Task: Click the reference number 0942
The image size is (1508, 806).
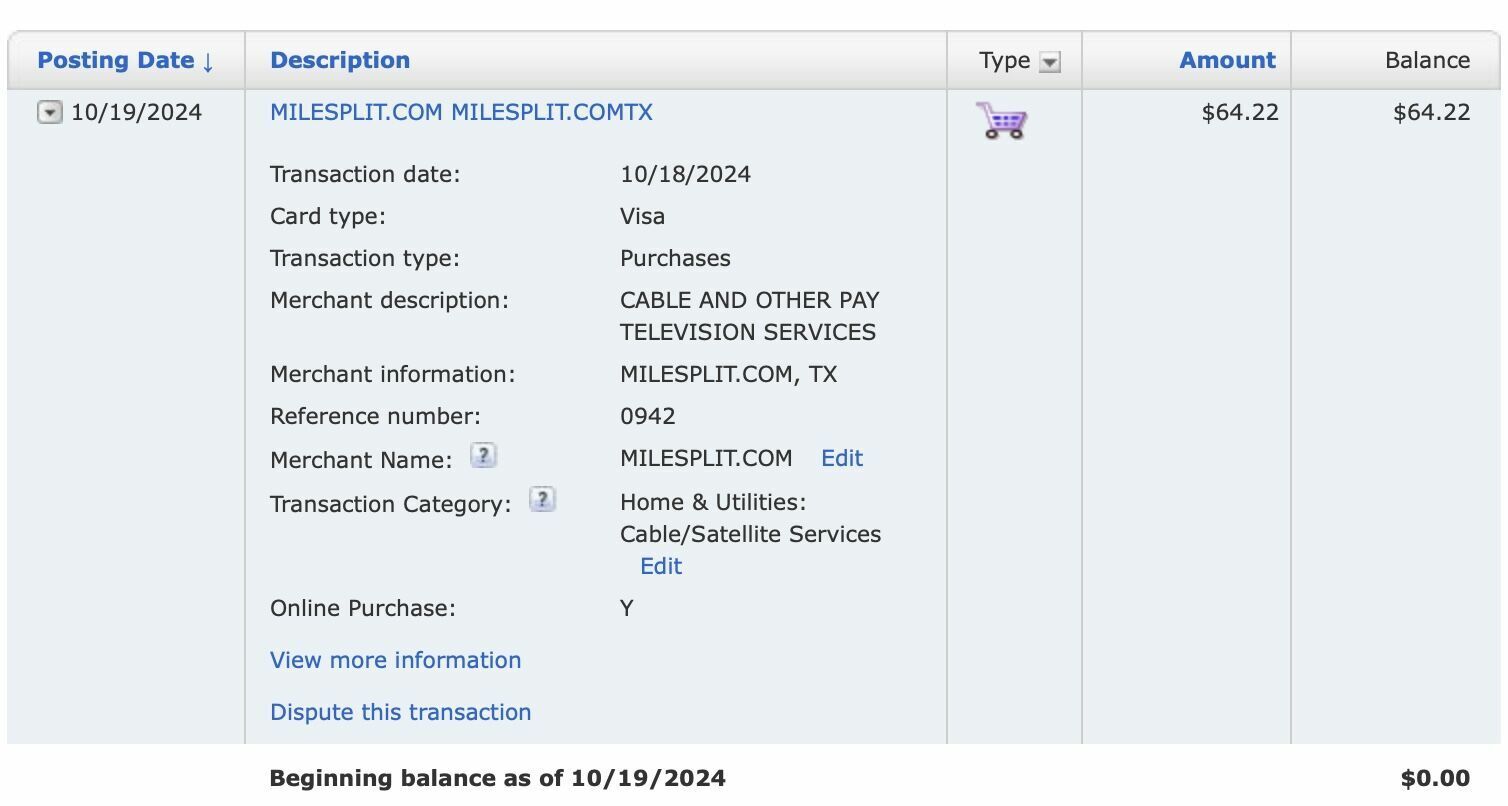Action: coord(647,416)
